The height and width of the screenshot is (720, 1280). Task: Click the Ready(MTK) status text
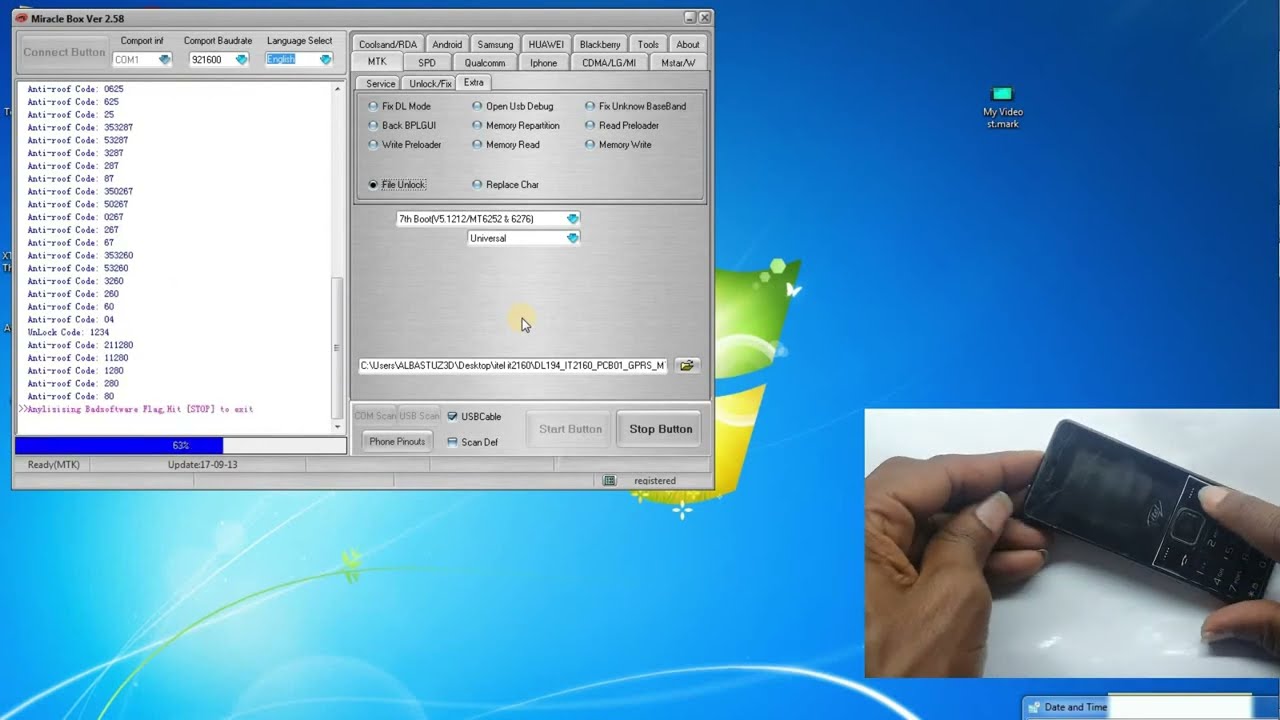pyautogui.click(x=54, y=465)
